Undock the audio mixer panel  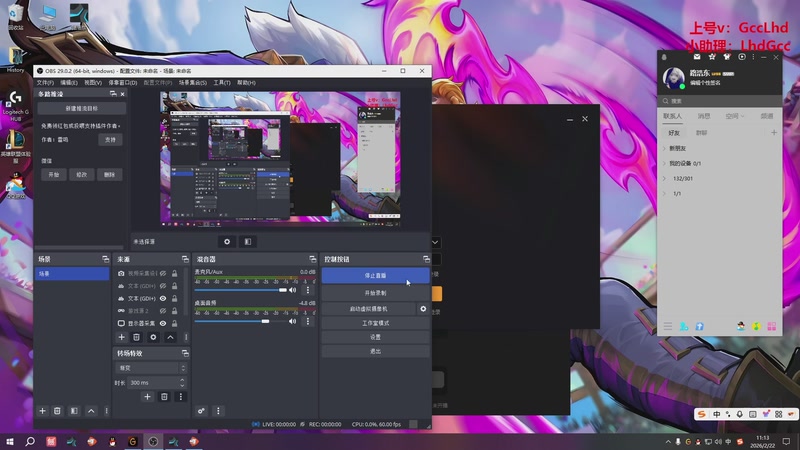click(x=313, y=259)
